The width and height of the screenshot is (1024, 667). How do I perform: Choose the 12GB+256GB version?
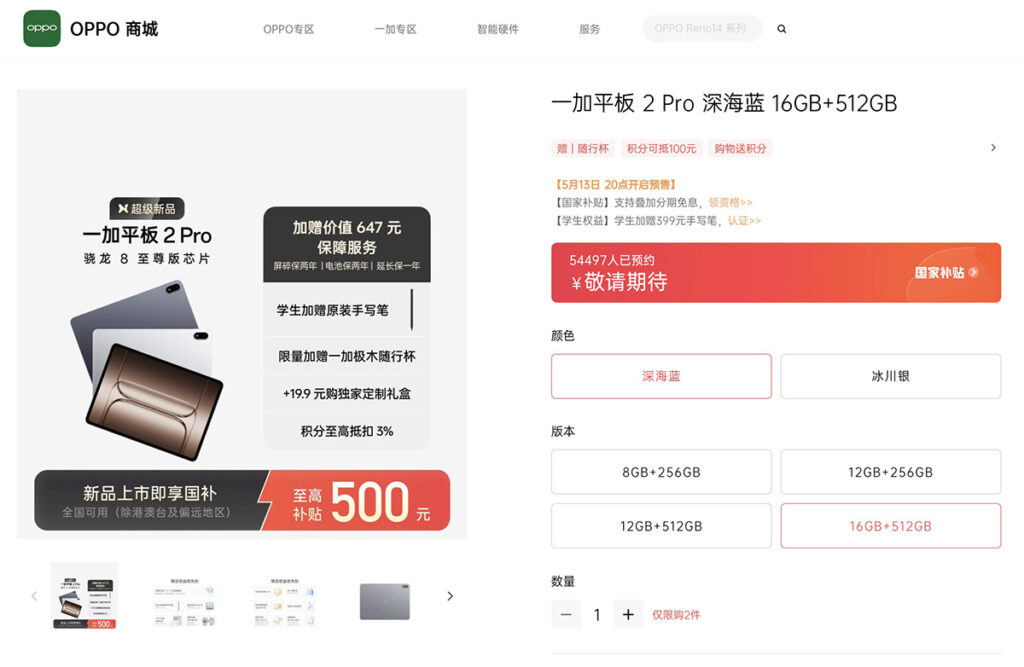click(x=891, y=472)
